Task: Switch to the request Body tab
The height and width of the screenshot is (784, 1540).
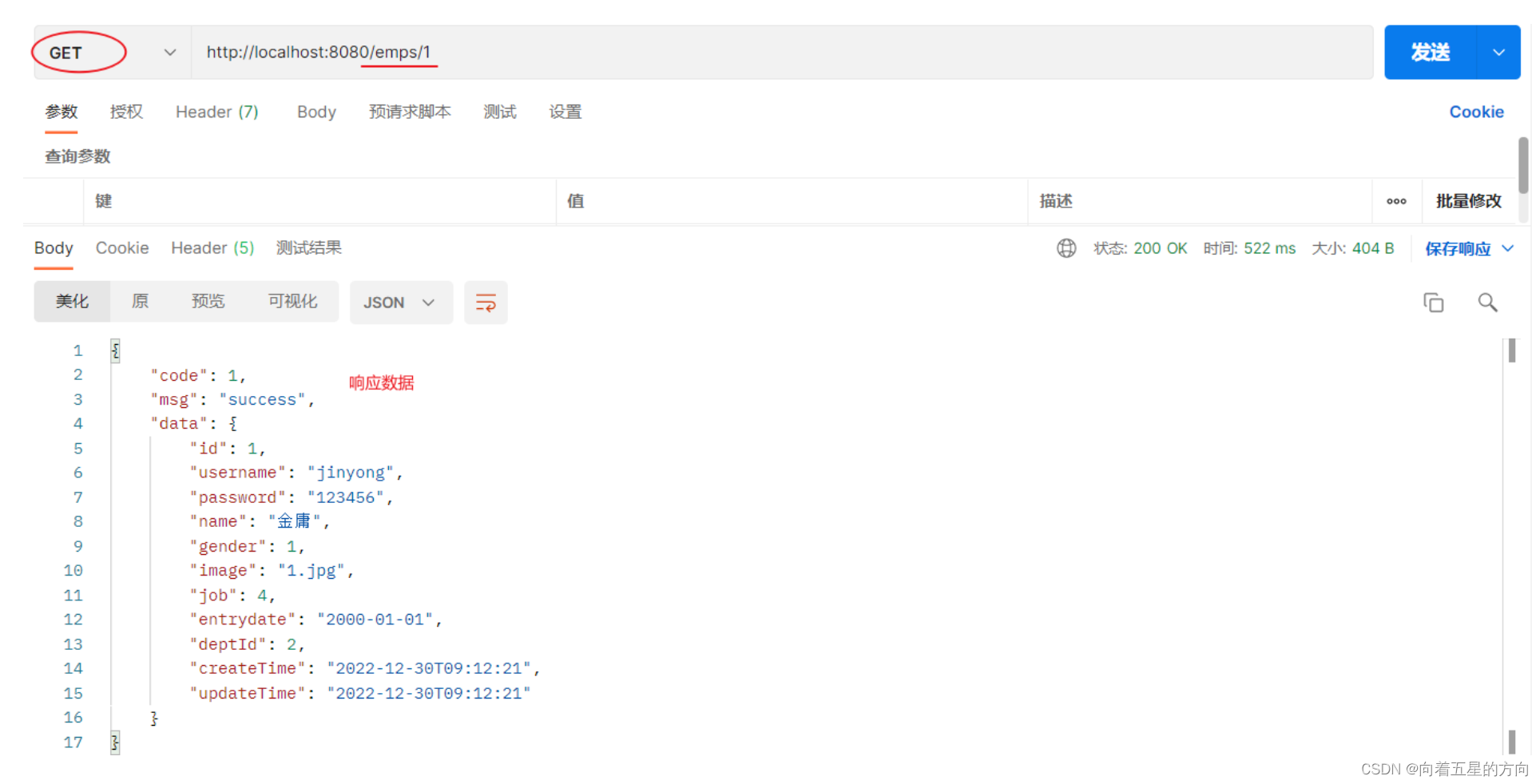Action: [x=316, y=112]
